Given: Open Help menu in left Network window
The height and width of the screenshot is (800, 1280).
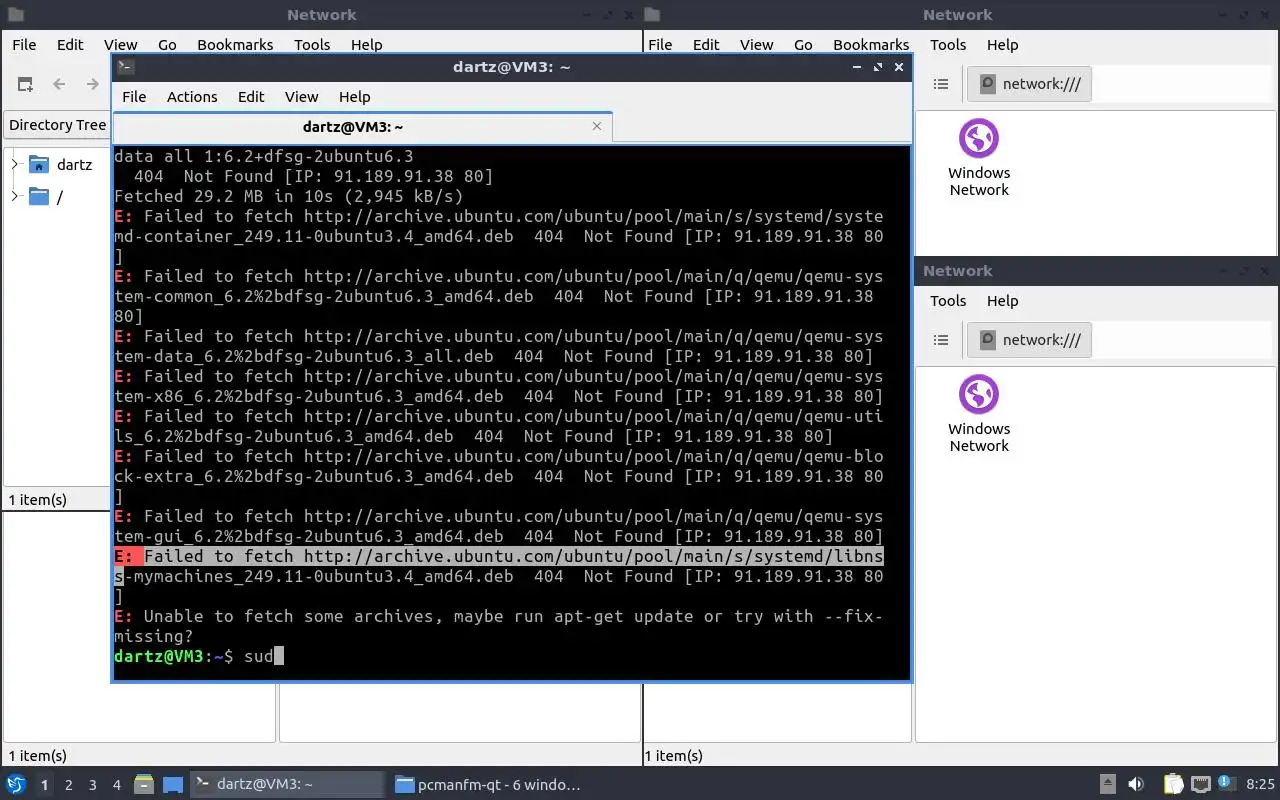Looking at the screenshot, I should 367,45.
